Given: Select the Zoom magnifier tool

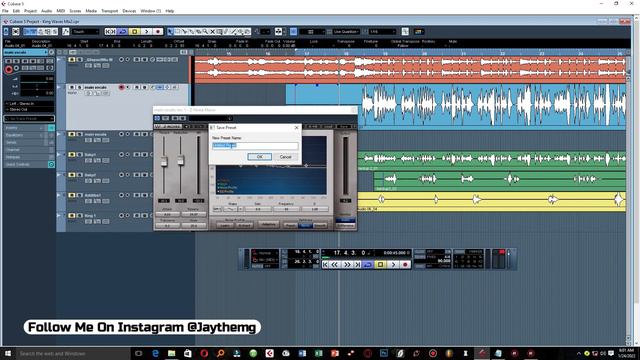Looking at the screenshot, I should click(x=205, y=31).
